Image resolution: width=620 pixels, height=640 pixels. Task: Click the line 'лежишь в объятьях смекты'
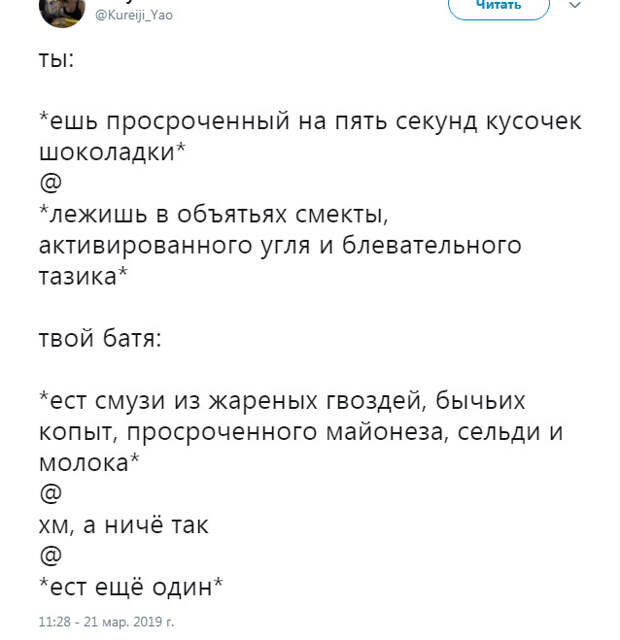point(213,215)
